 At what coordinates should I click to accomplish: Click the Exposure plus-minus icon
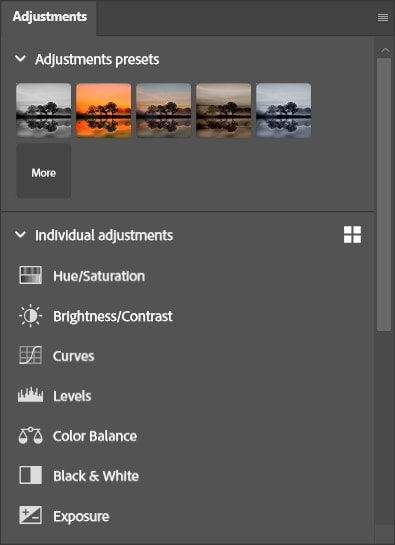tap(31, 515)
